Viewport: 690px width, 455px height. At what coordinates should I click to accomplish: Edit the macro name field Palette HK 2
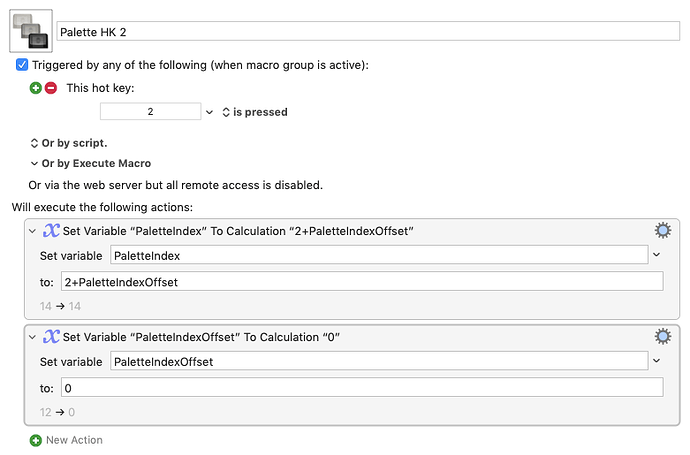[x=368, y=32]
